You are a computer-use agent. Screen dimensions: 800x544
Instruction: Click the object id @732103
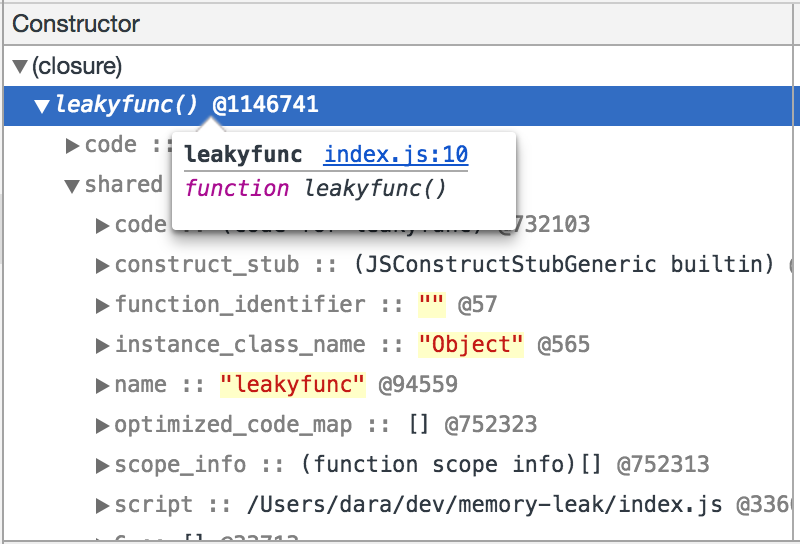tap(544, 225)
